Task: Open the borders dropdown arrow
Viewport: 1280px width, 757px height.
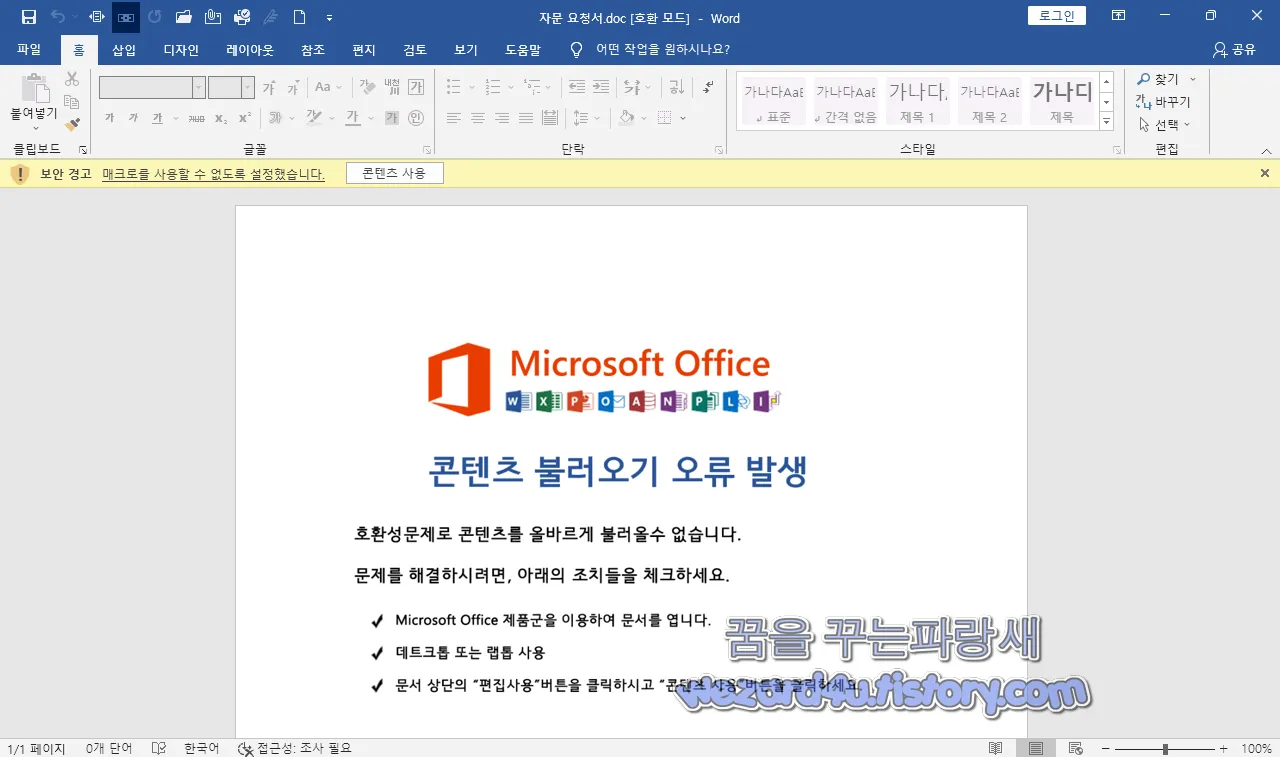Action: pos(683,118)
